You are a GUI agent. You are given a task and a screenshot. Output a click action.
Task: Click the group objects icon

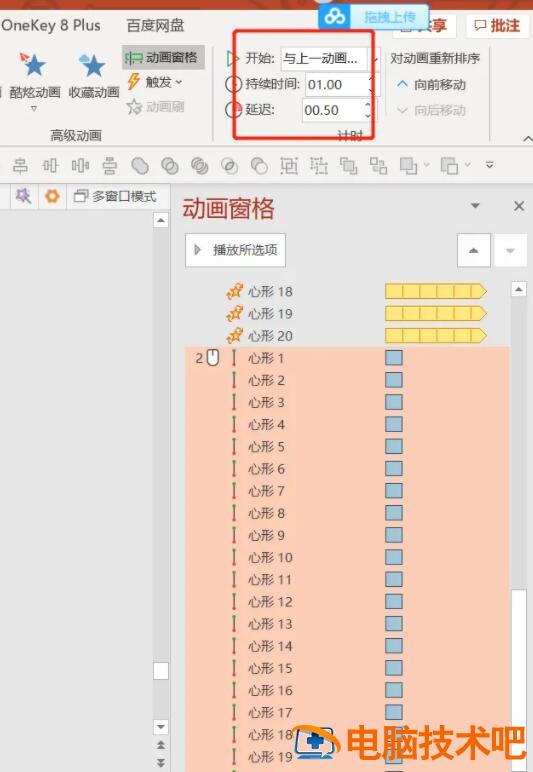(x=289, y=165)
